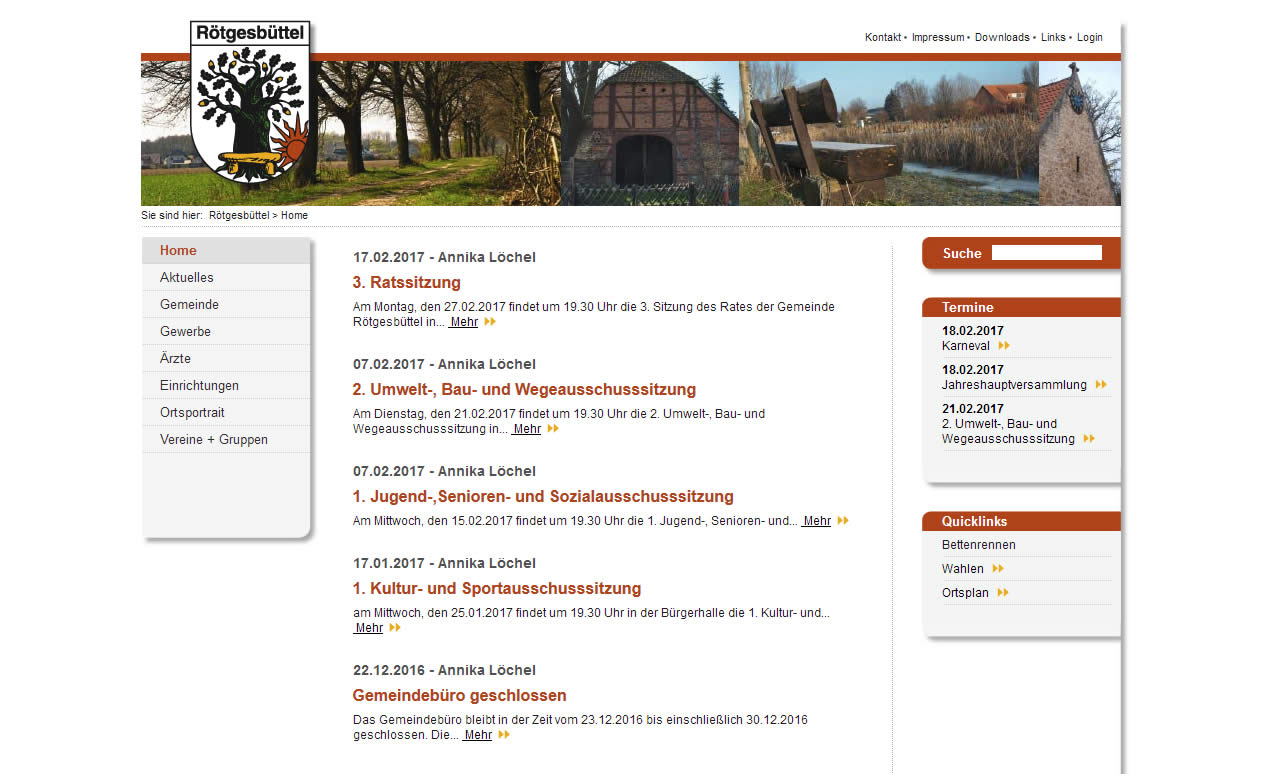Image resolution: width=1262 pixels, height=774 pixels.
Task: Navigate to Einrichtungen
Action: click(x=226, y=386)
